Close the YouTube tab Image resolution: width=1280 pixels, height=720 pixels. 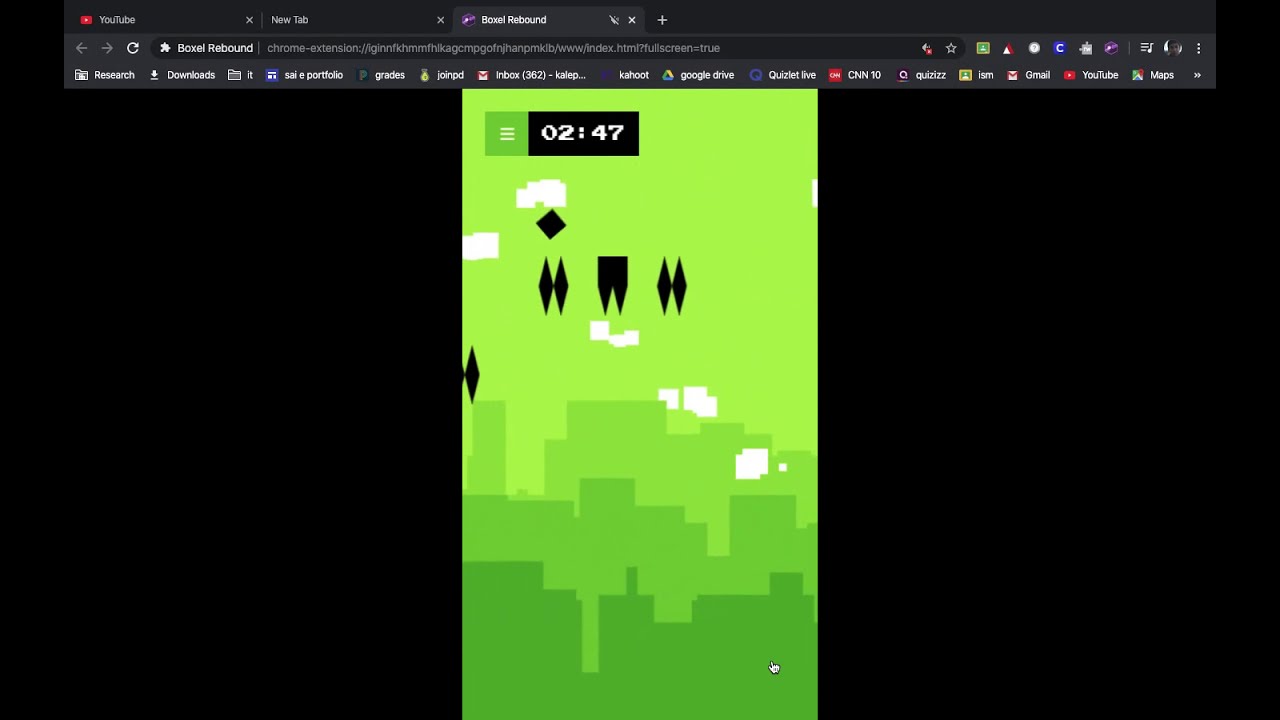coord(249,20)
